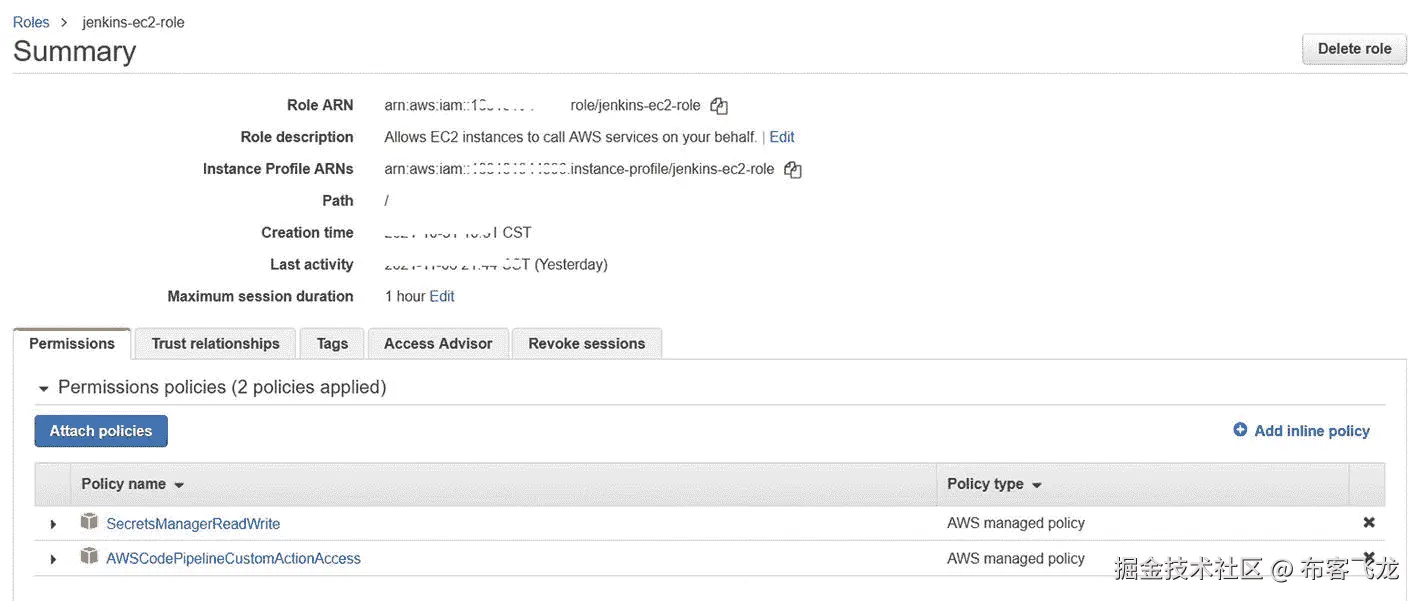Screen dimensions: 1418x601
Task: Copy the Instance Profile ARN
Action: click(792, 169)
